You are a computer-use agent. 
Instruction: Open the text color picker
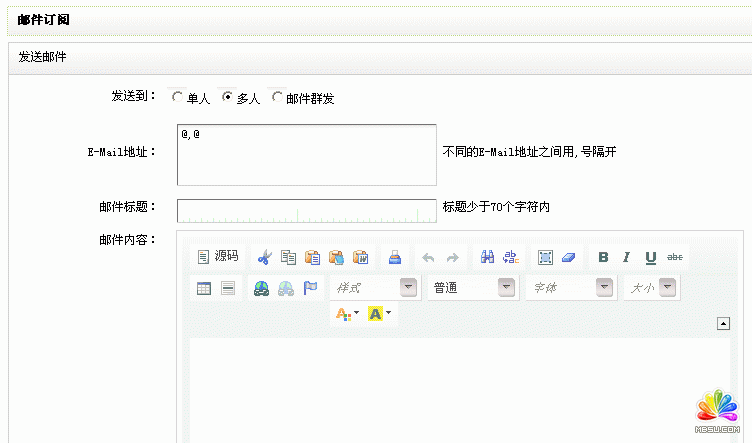click(x=347, y=314)
